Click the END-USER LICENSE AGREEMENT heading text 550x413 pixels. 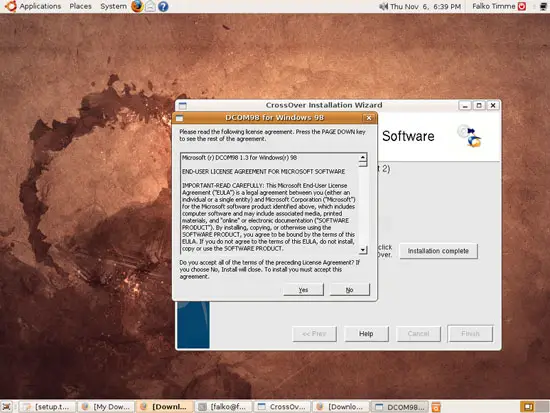point(263,172)
